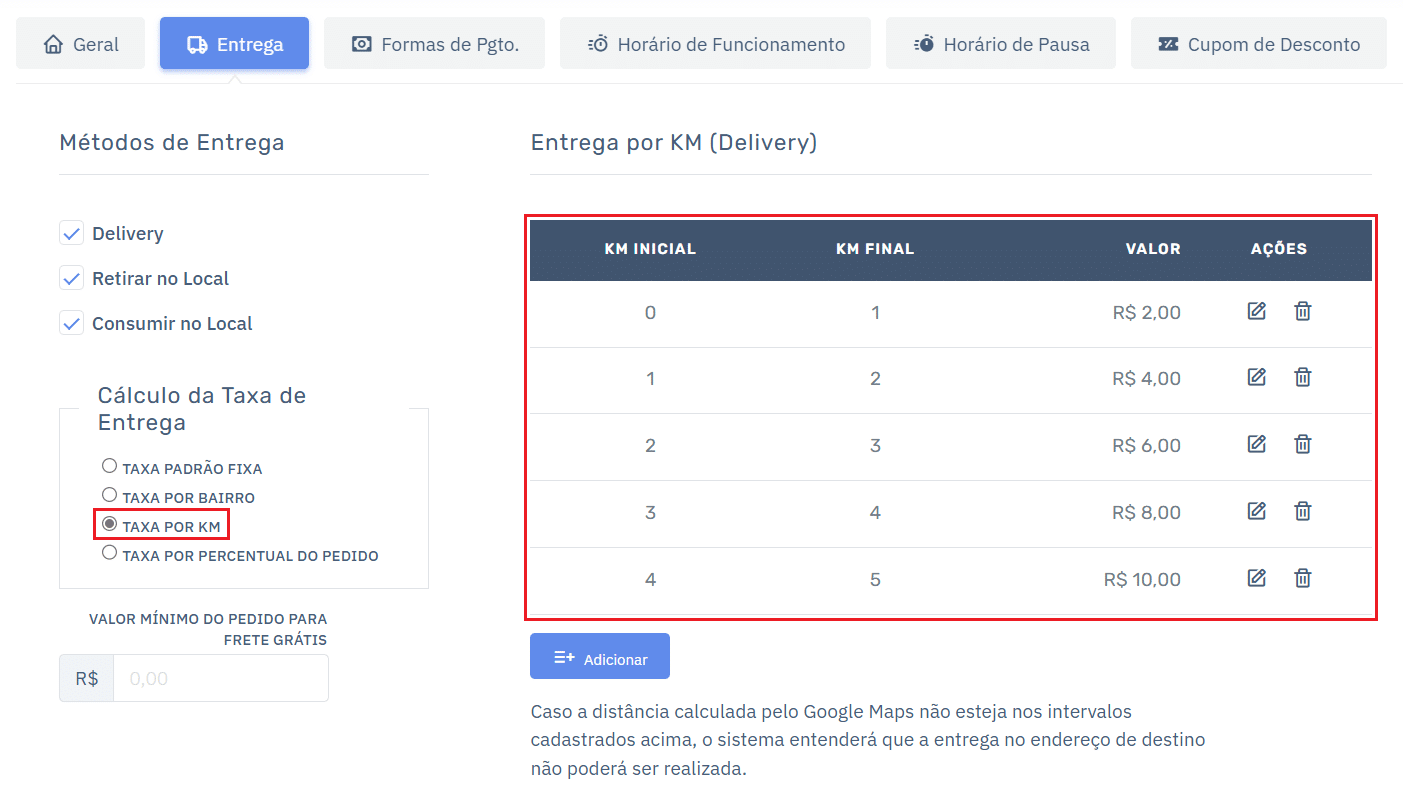Open the Formas de Pgto. tab
This screenshot has height=807, width=1403.
coord(434,43)
